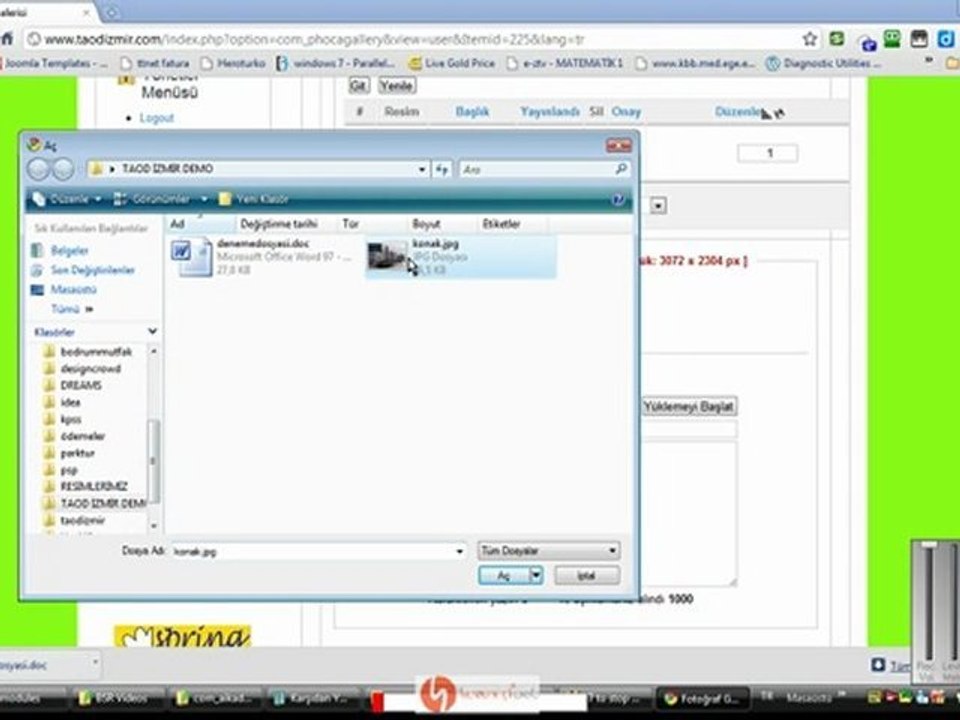Open the Live Gold Price bookmark

coord(452,63)
